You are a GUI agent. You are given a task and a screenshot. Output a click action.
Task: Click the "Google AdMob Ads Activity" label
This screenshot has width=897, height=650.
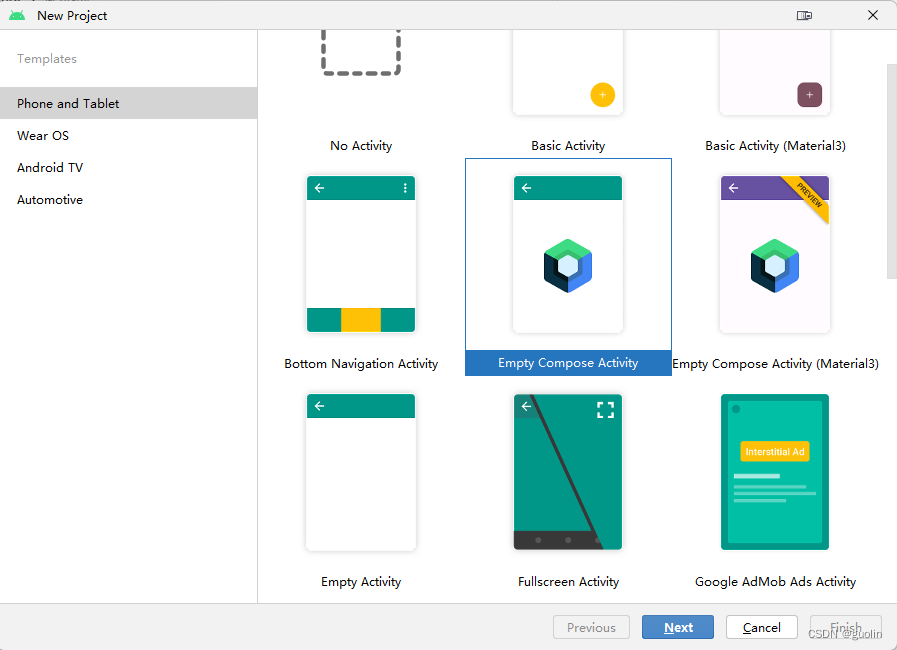click(x=775, y=582)
